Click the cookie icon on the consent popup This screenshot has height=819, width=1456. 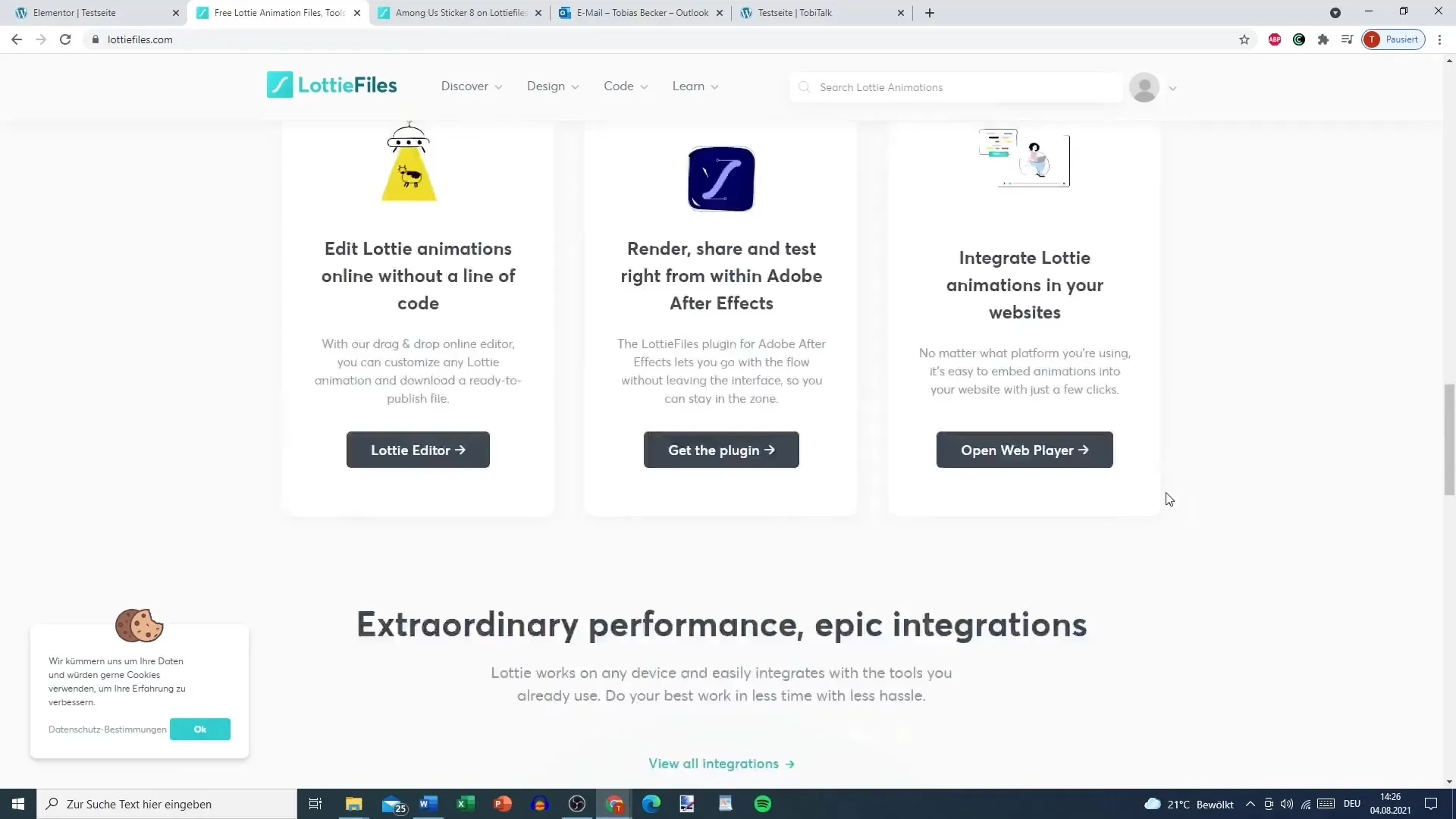140,626
